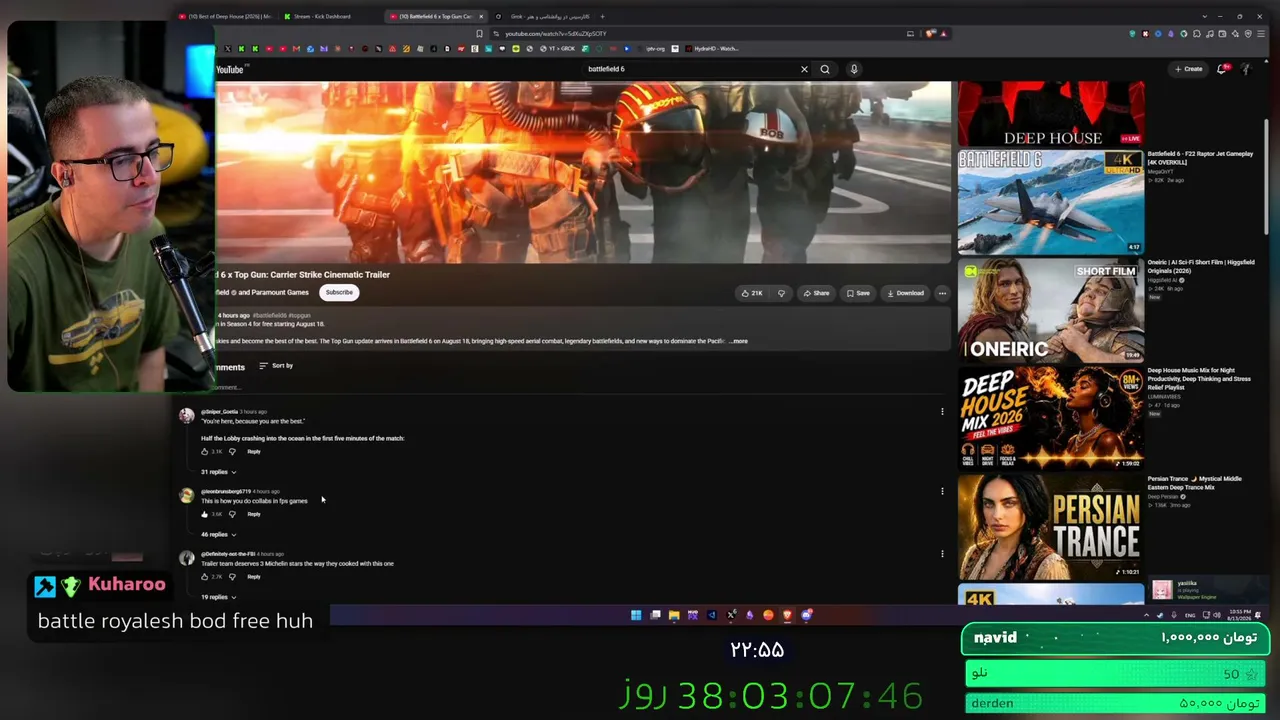Open the video's more actions menu

pos(942,293)
